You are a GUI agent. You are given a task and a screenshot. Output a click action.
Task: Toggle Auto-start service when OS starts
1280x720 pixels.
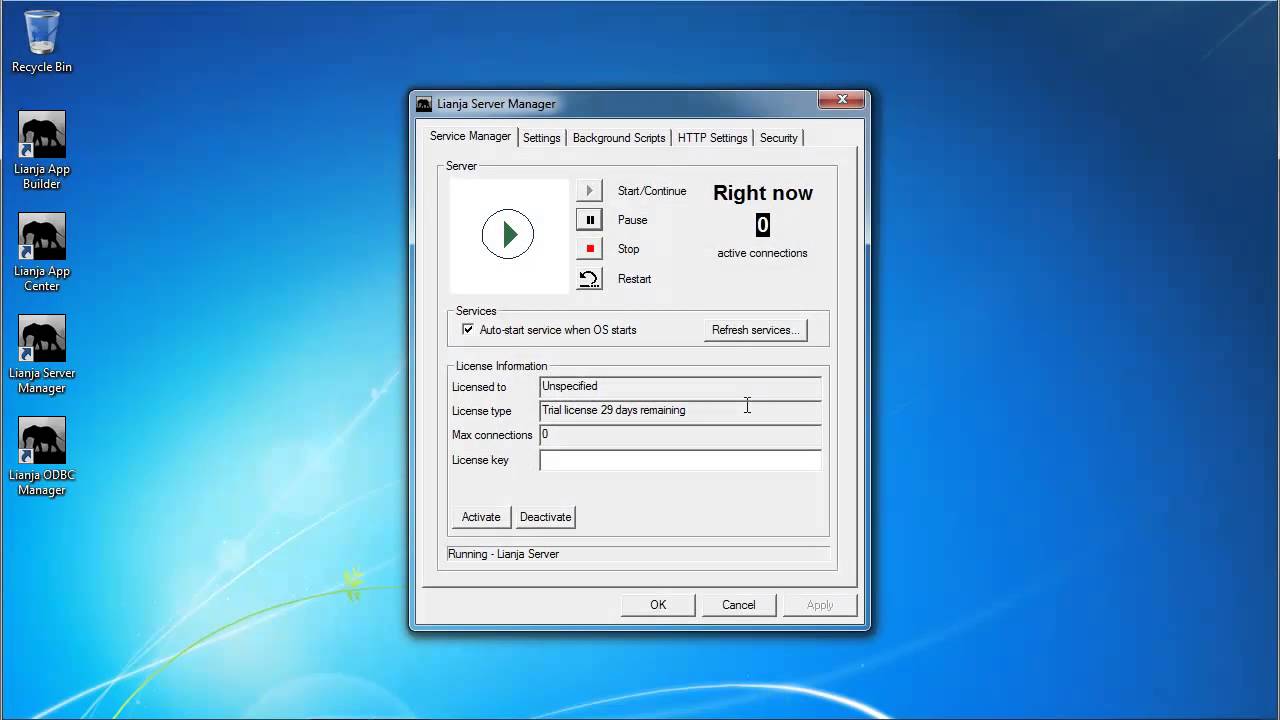click(x=468, y=329)
